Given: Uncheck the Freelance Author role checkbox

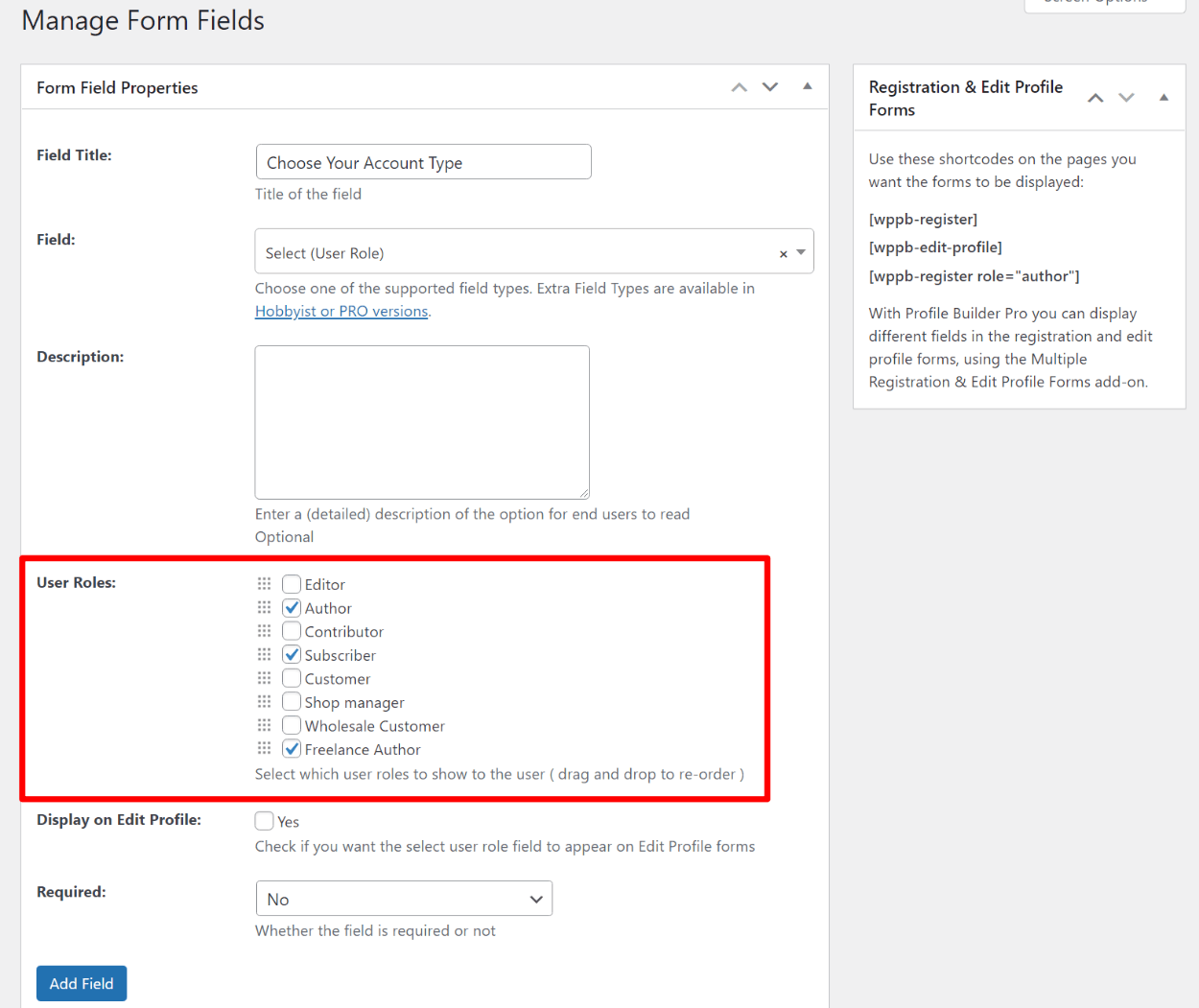Looking at the screenshot, I should coord(292,748).
